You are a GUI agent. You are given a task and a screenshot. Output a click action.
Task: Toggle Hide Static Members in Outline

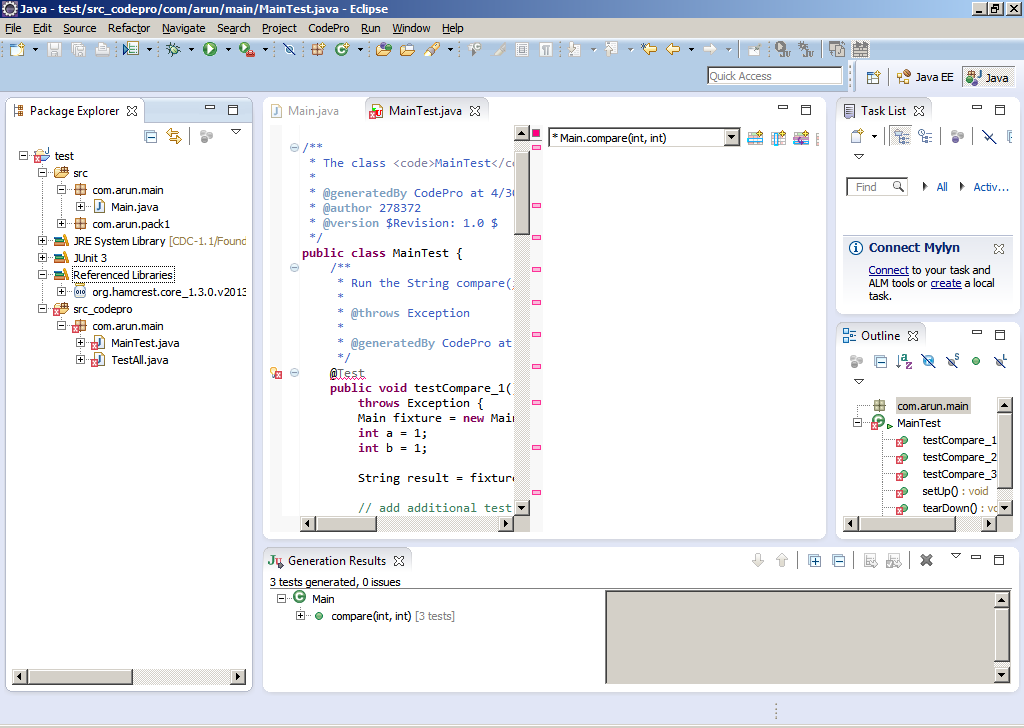[952, 361]
